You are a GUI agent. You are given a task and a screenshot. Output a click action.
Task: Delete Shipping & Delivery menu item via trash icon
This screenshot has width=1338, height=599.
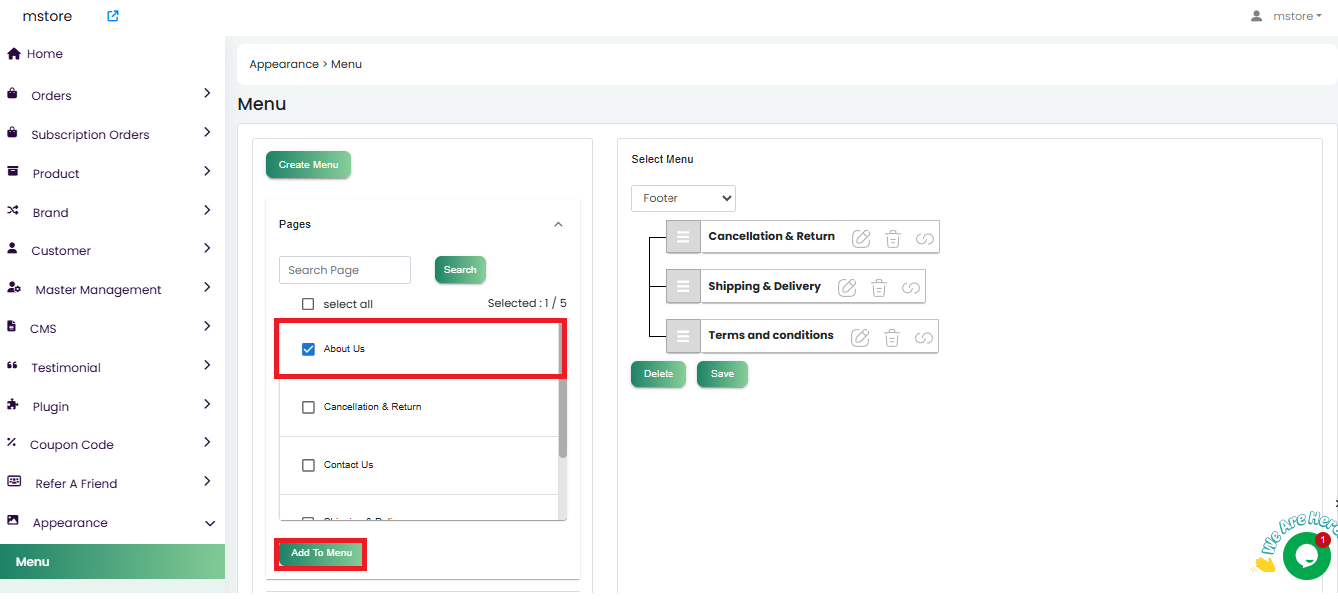point(879,288)
